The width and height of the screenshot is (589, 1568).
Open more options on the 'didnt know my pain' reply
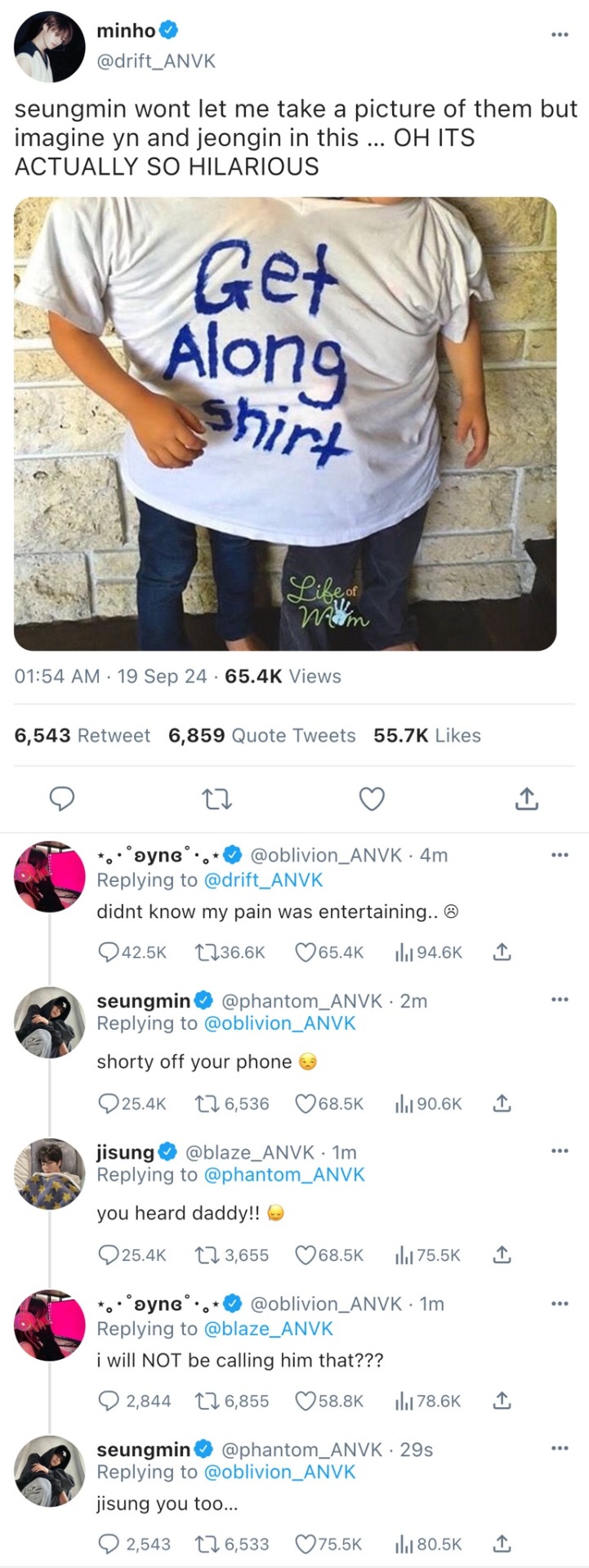pos(559,855)
